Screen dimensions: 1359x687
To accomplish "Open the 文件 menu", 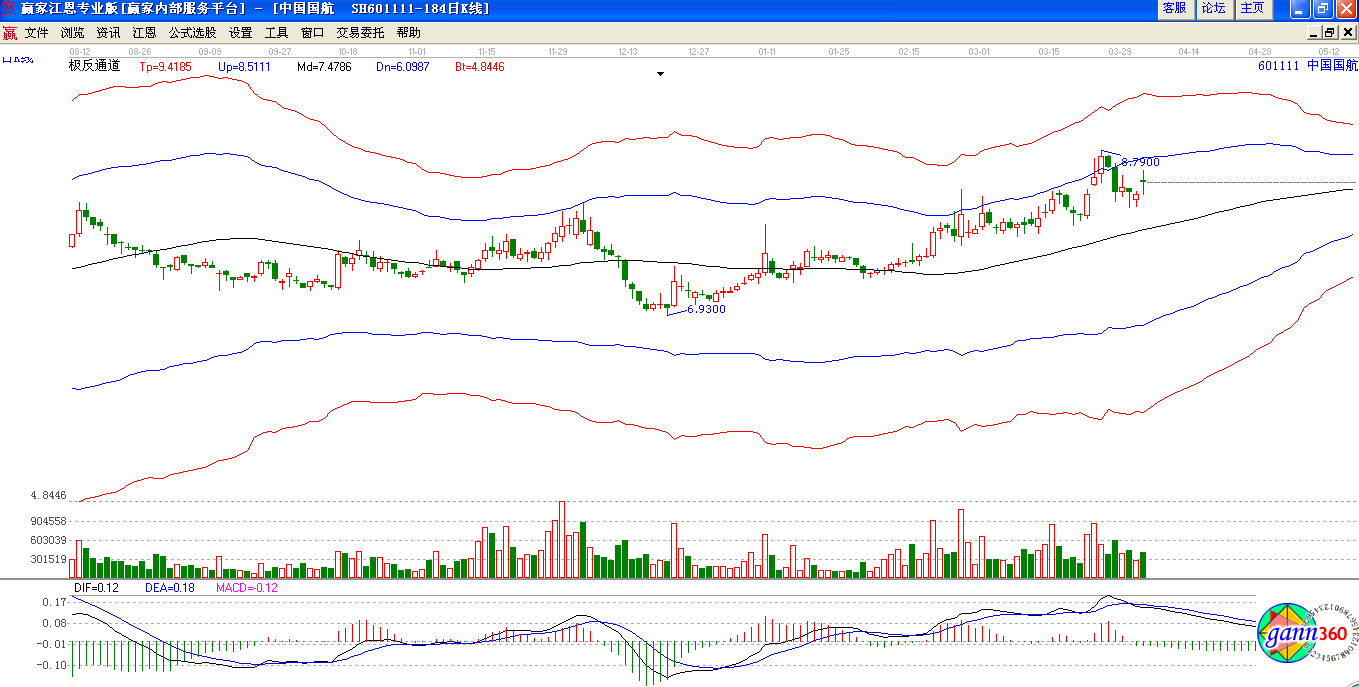I will [x=37, y=33].
